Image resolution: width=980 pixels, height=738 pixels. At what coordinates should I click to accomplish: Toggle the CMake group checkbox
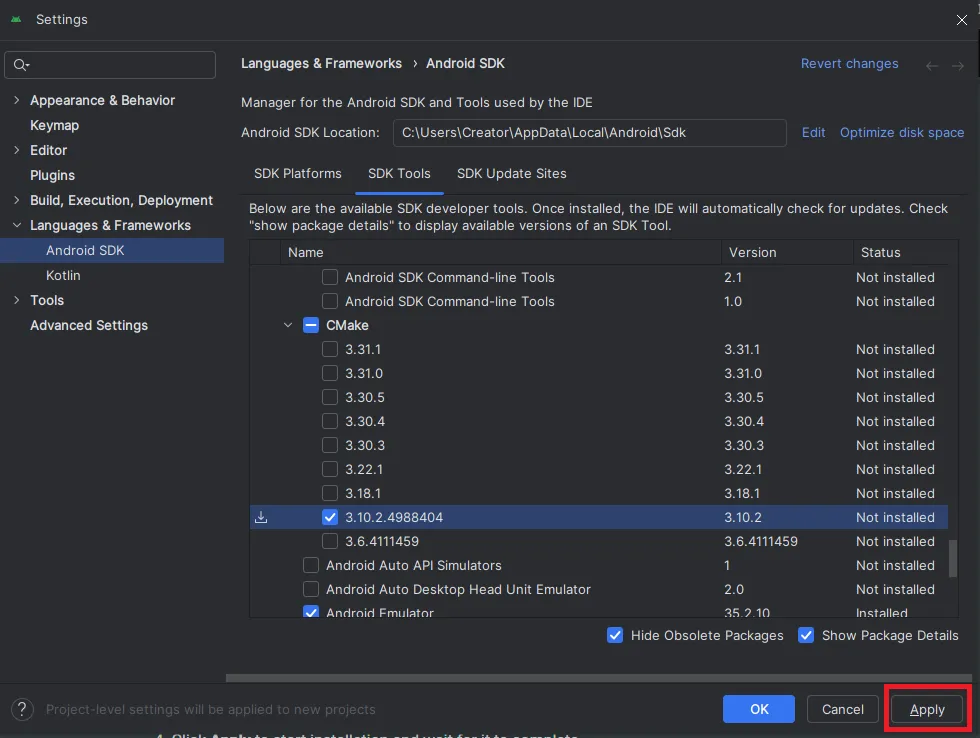(311, 325)
